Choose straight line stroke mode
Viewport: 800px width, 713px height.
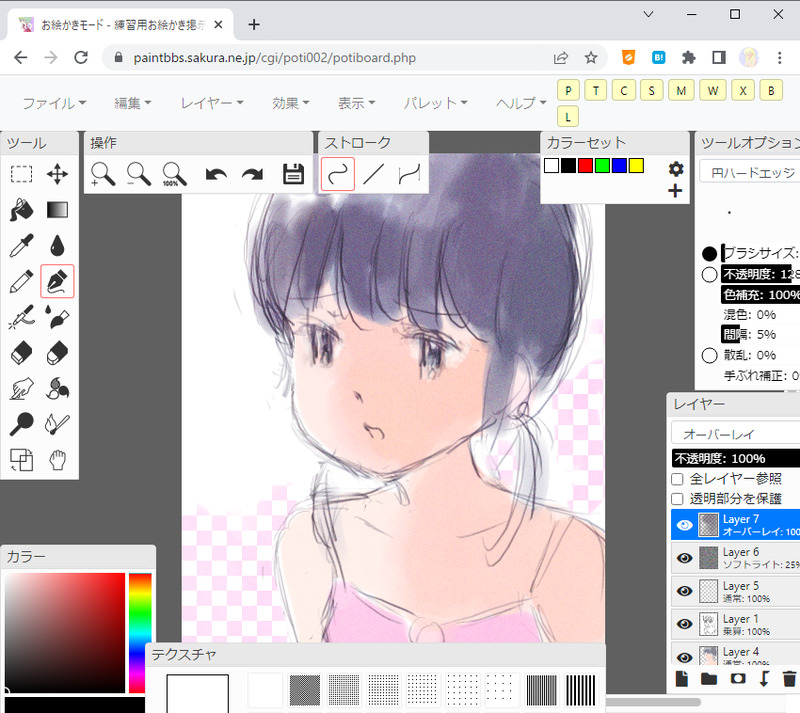373,174
